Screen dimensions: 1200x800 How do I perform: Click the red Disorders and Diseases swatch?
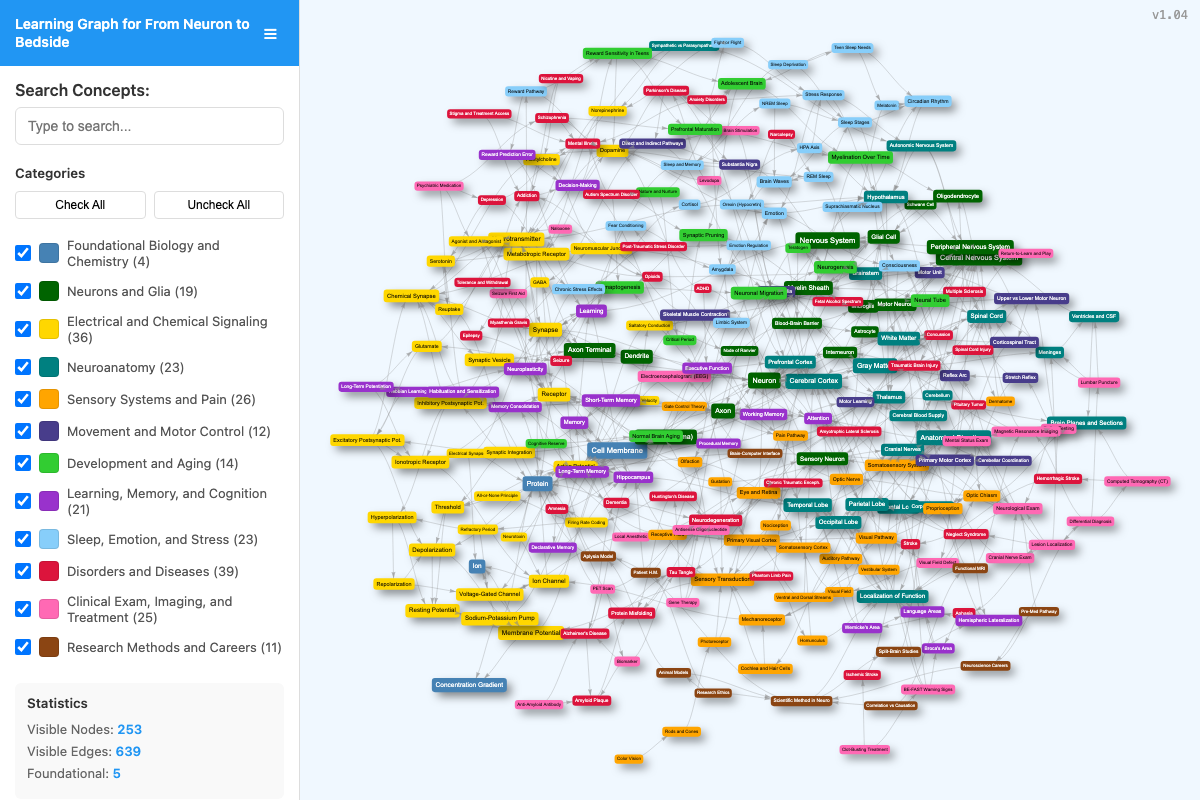point(49,571)
